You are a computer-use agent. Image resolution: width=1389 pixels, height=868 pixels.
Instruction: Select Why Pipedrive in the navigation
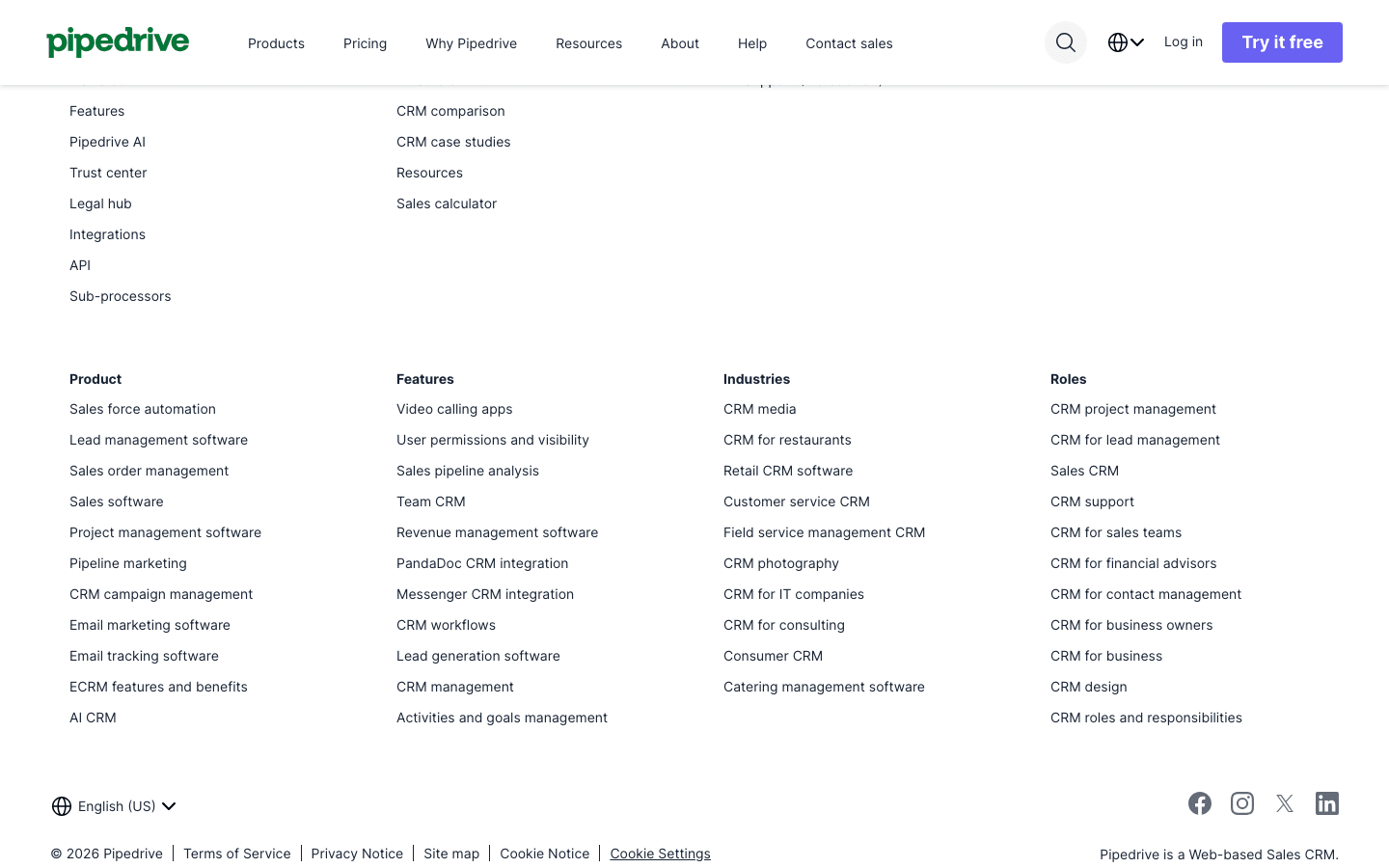pyautogui.click(x=471, y=43)
